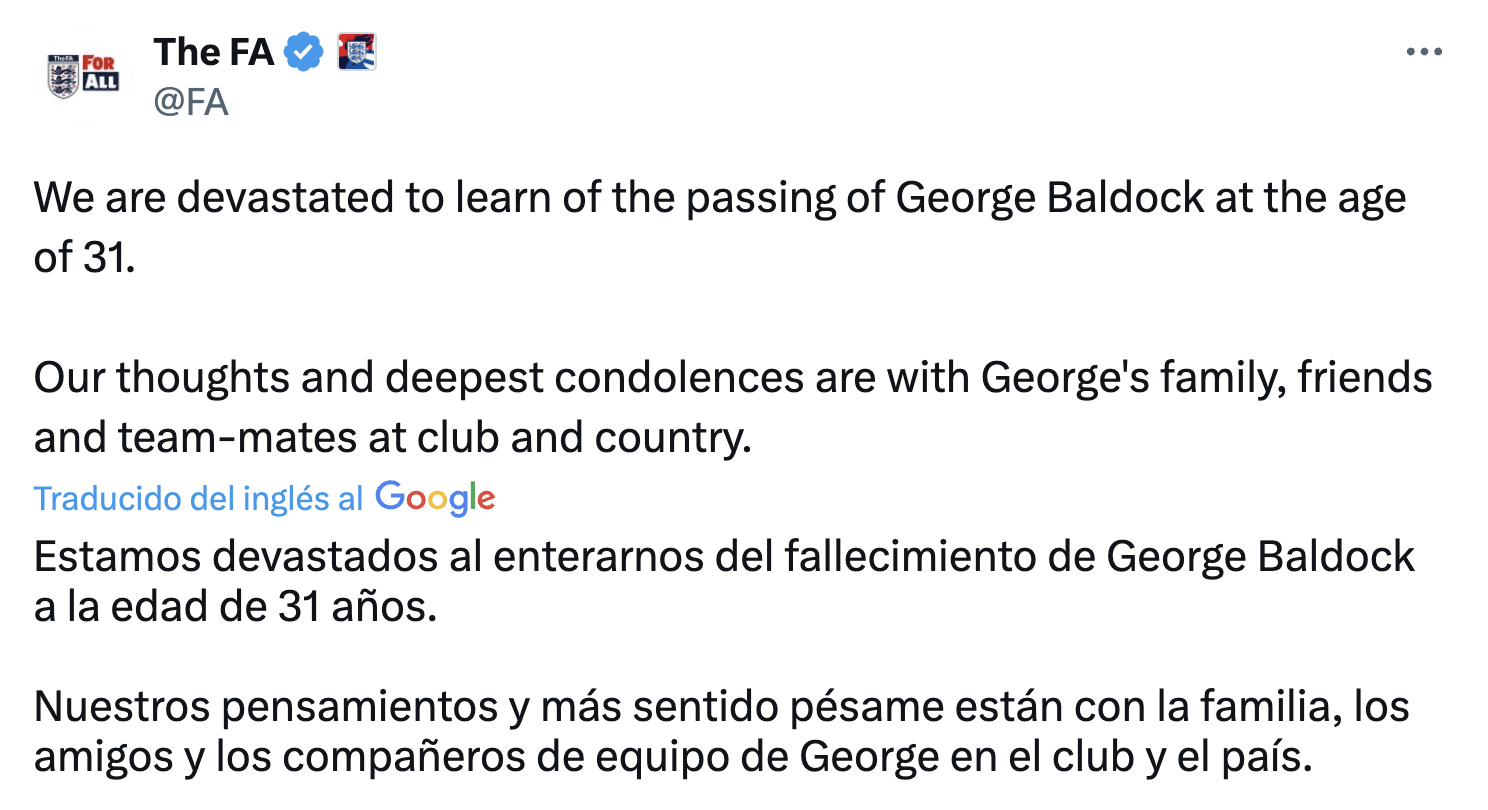The width and height of the screenshot is (1488, 810).
Task: Click the "Traducido del inglés al" link
Action: [198, 498]
